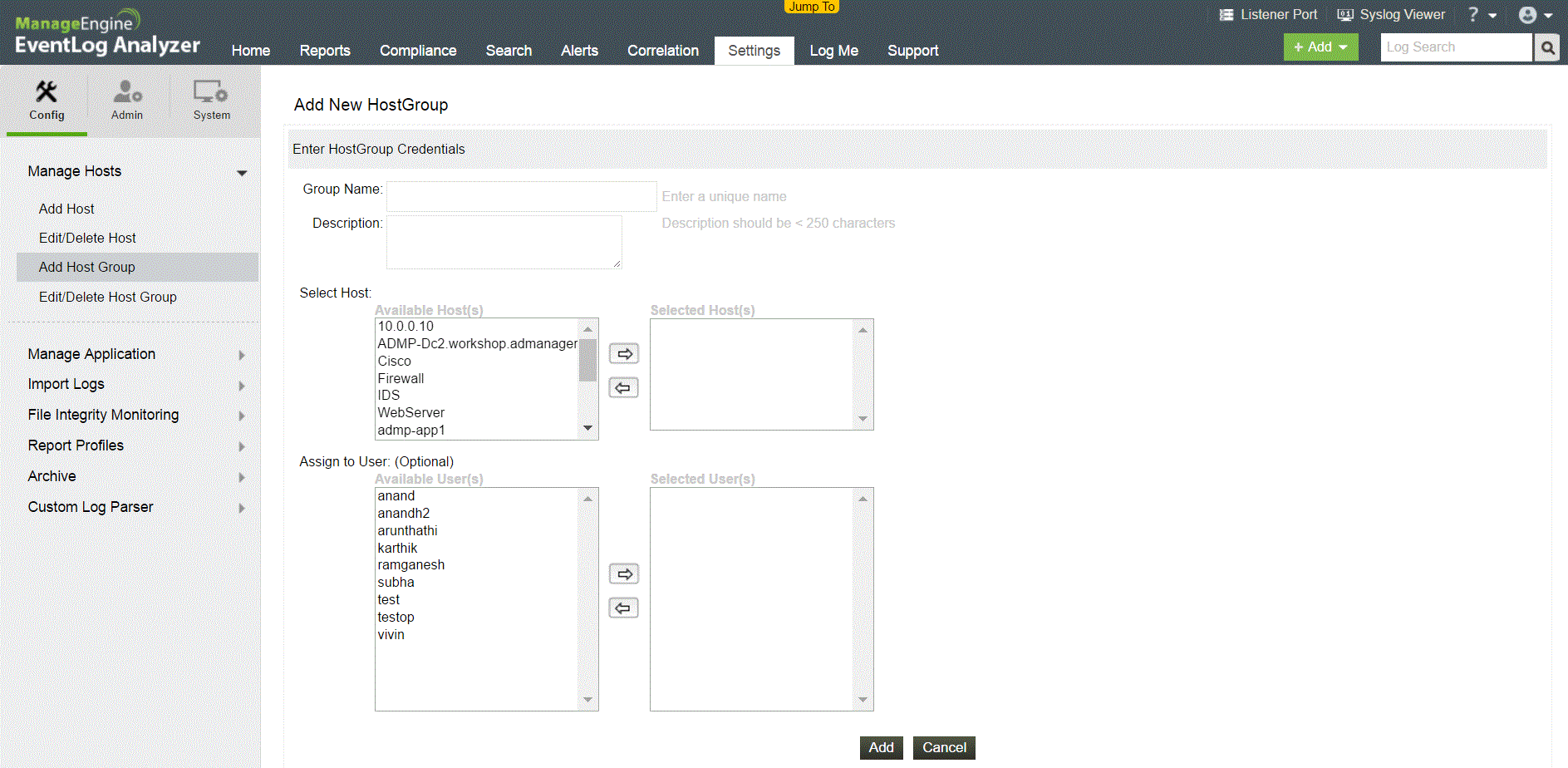This screenshot has width=1568, height=768.
Task: Open the Listener Port icon link
Action: coord(1226,15)
